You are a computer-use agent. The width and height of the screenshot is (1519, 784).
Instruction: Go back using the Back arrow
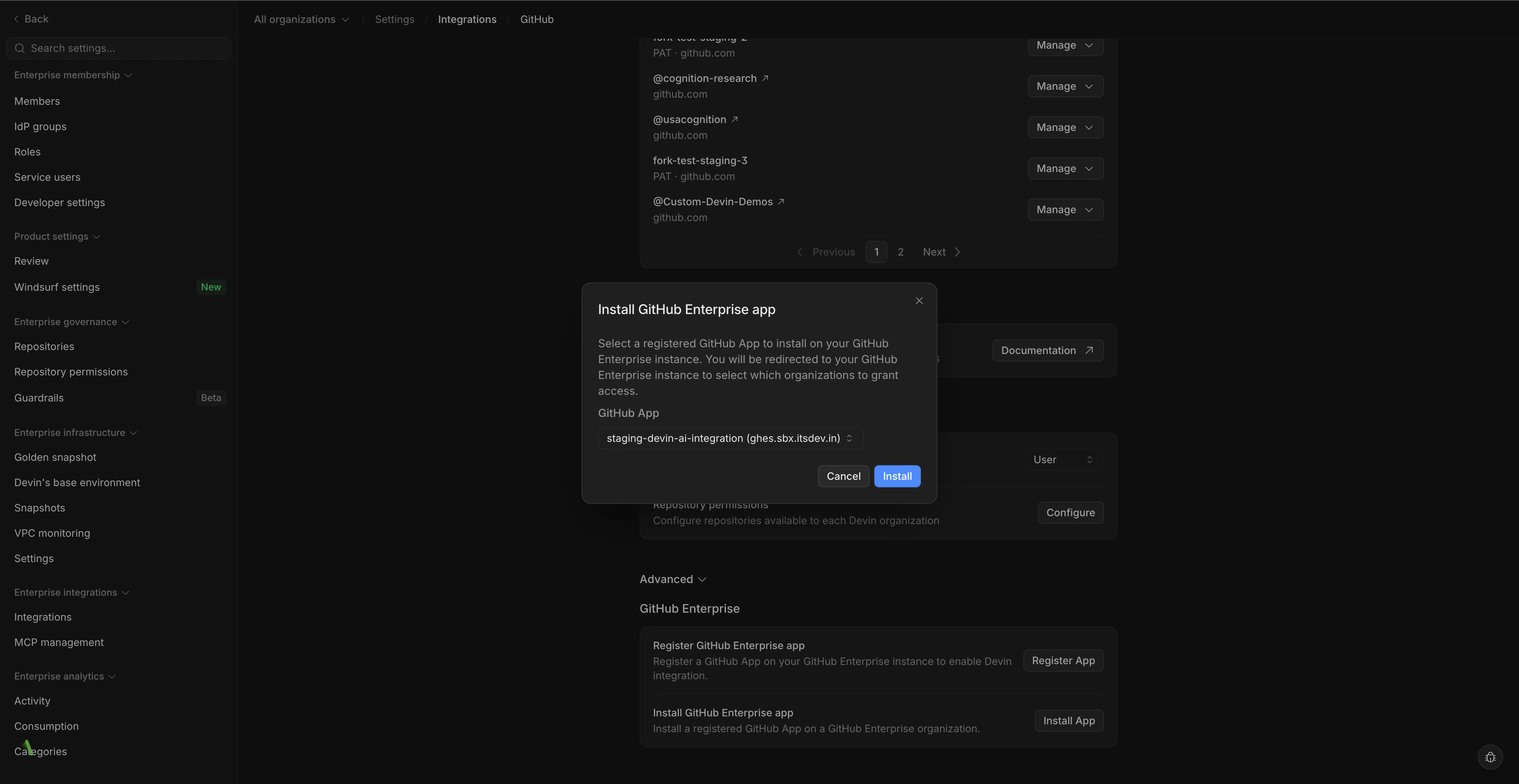(31, 19)
